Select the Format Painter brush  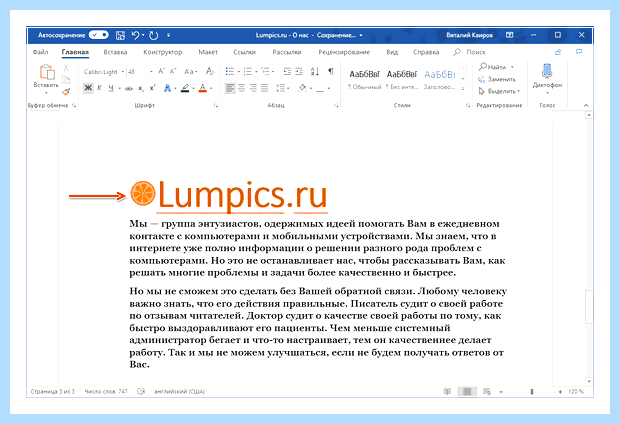coord(66,92)
